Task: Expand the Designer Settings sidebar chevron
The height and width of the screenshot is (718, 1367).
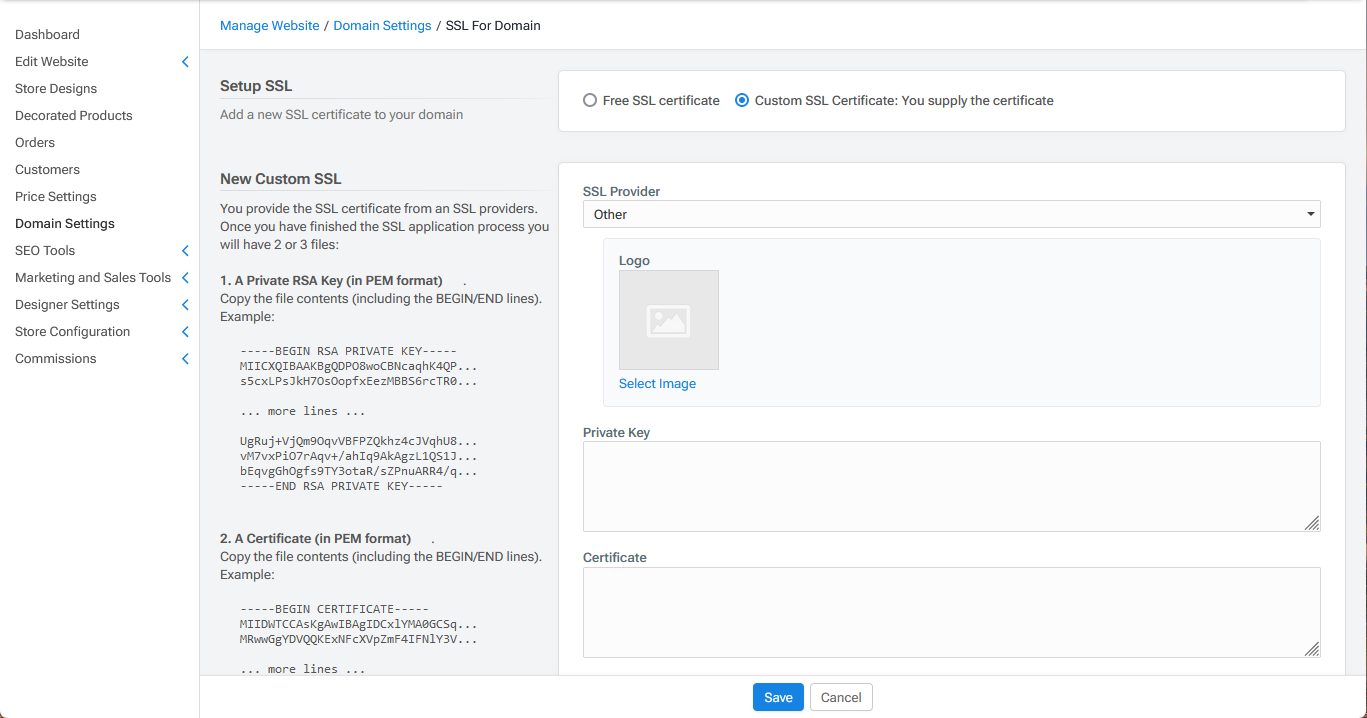Action: [185, 304]
